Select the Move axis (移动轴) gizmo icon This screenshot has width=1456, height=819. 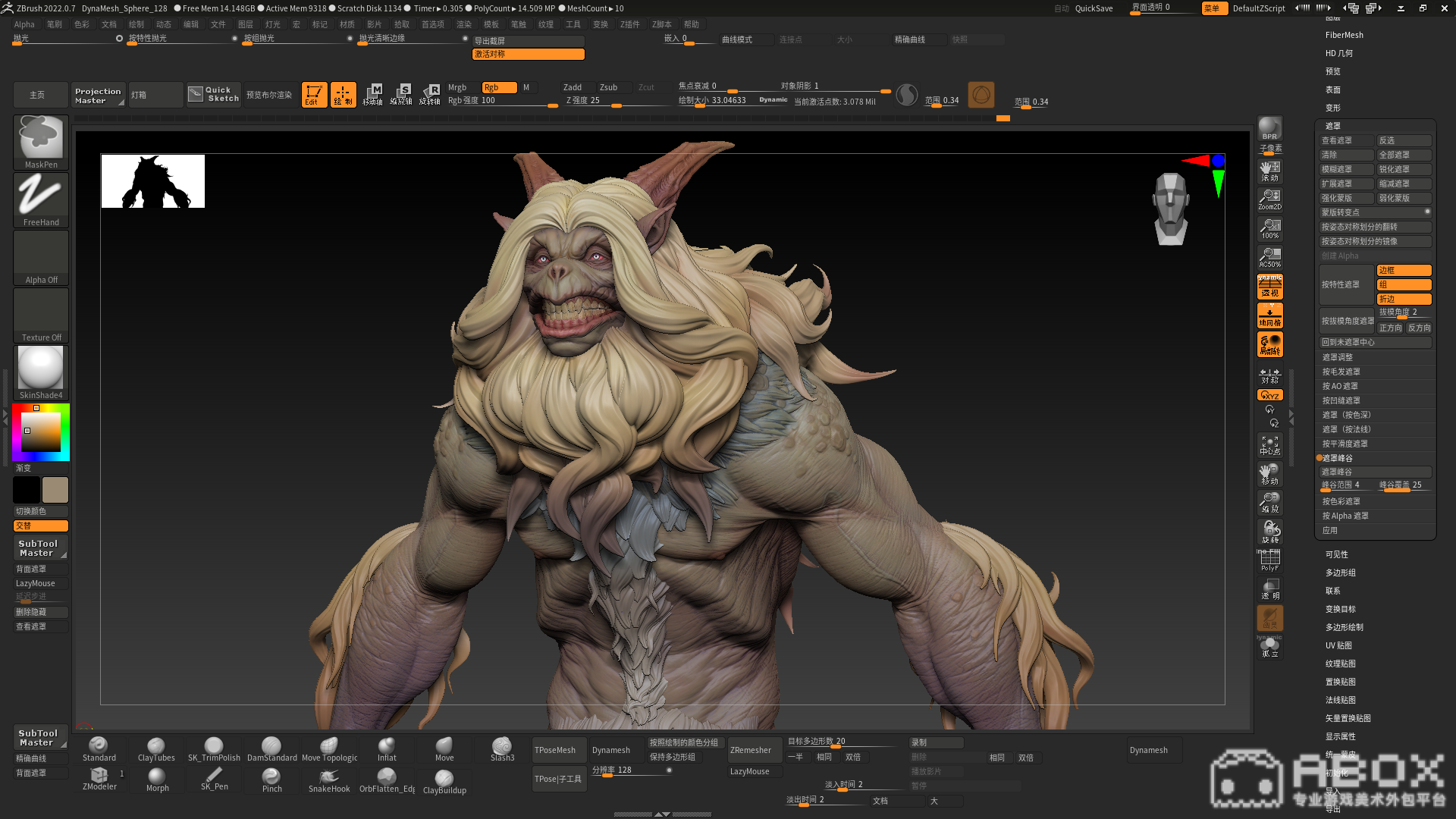372,95
